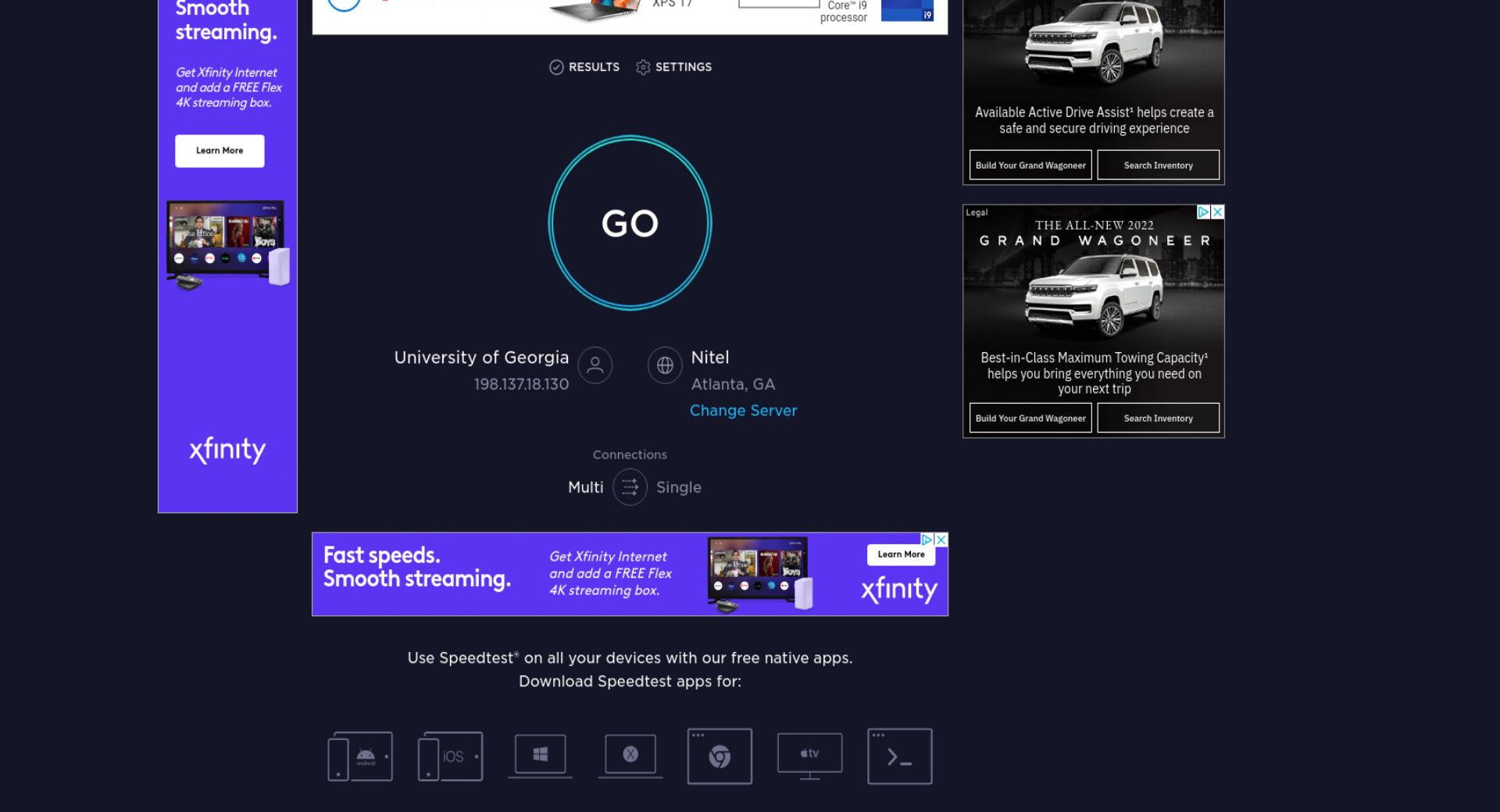Screen dimensions: 1500x812
Task: Click the user profile icon by University of Georgia
Action: click(595, 365)
